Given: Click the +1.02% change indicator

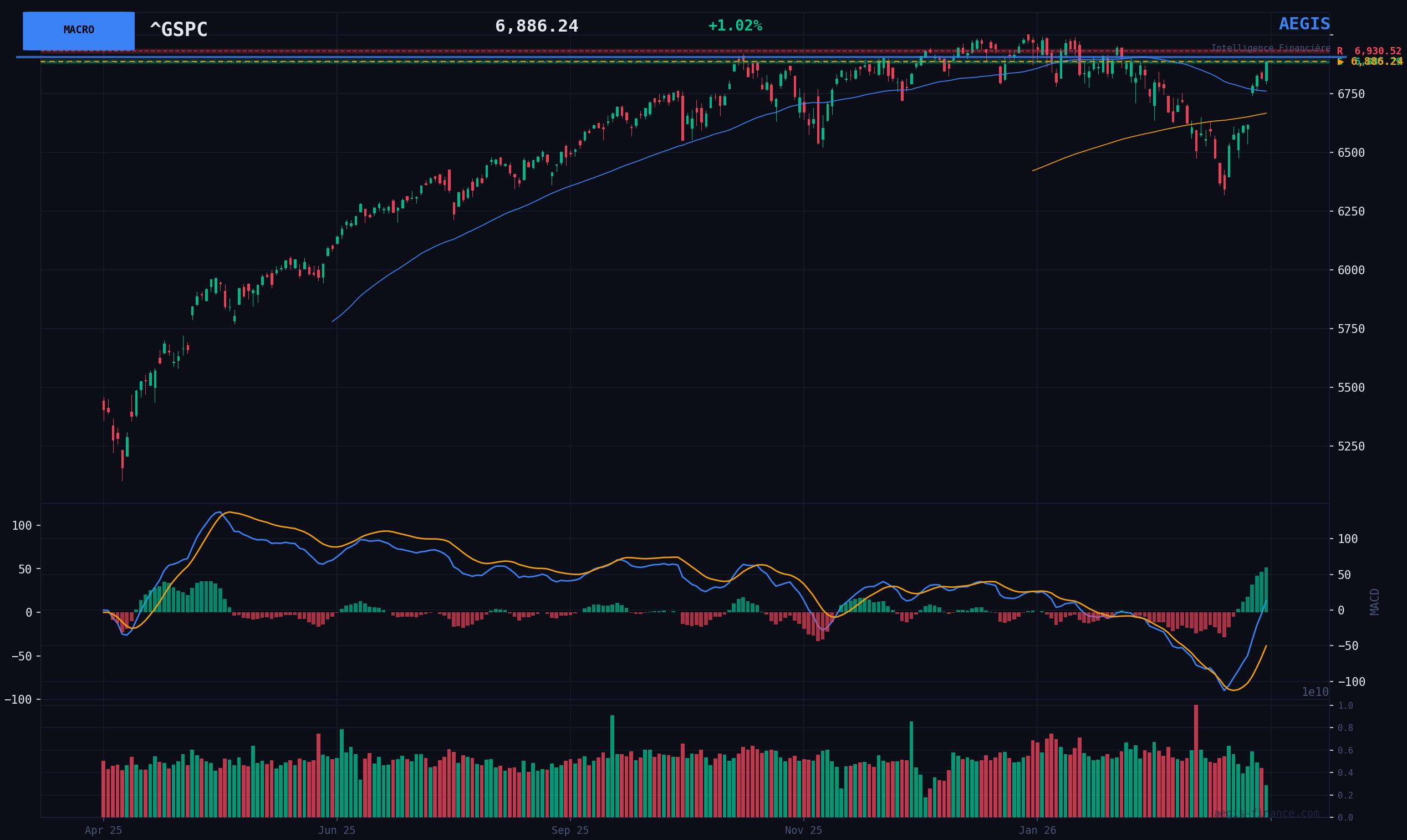Looking at the screenshot, I should pyautogui.click(x=735, y=26).
